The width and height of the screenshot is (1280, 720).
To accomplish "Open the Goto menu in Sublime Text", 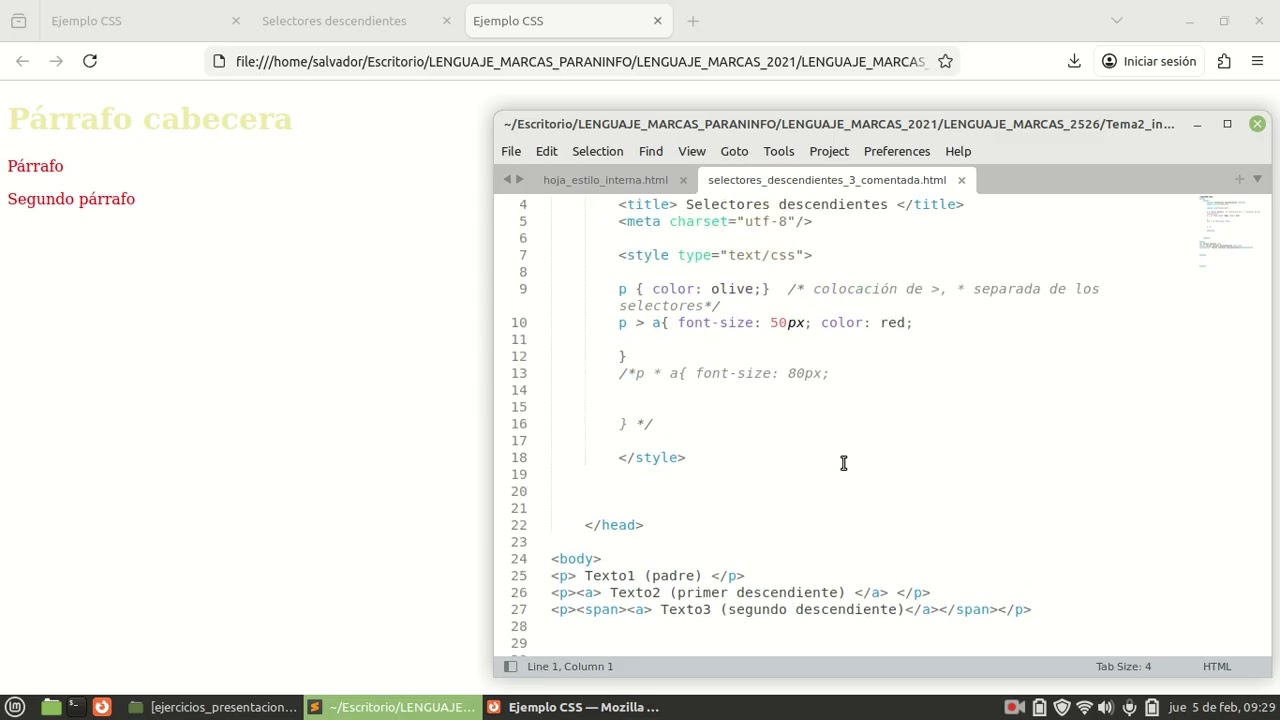I will point(734,151).
